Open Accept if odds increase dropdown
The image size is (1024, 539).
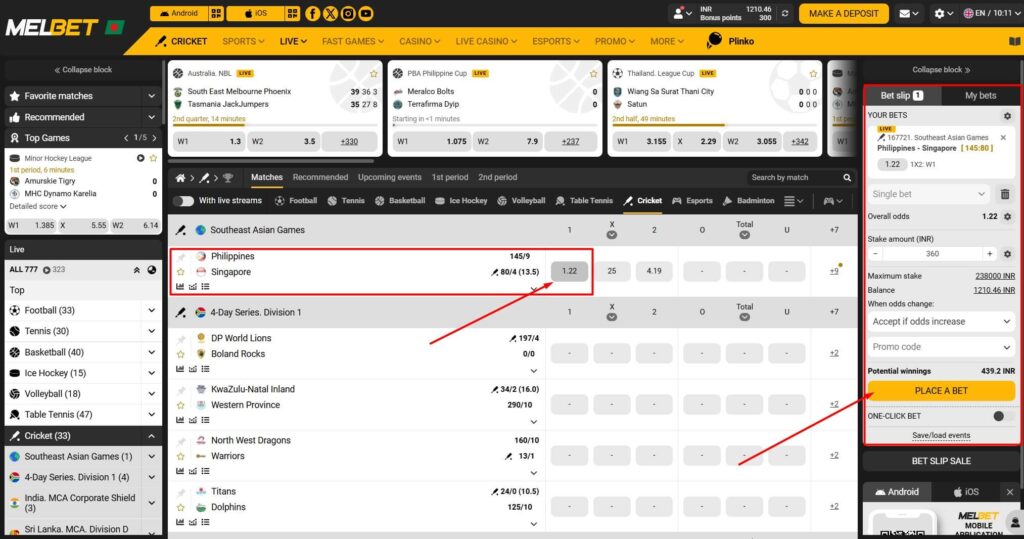tap(940, 321)
